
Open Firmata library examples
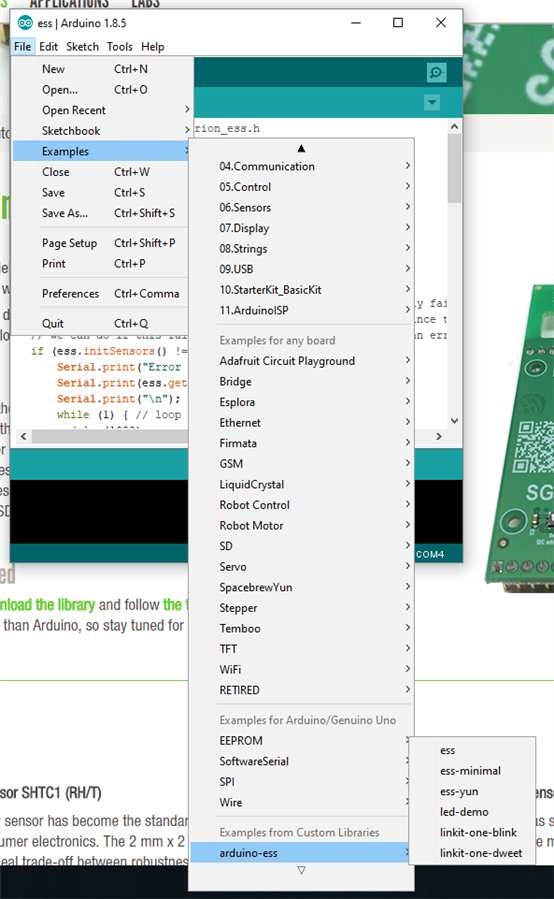(301, 444)
